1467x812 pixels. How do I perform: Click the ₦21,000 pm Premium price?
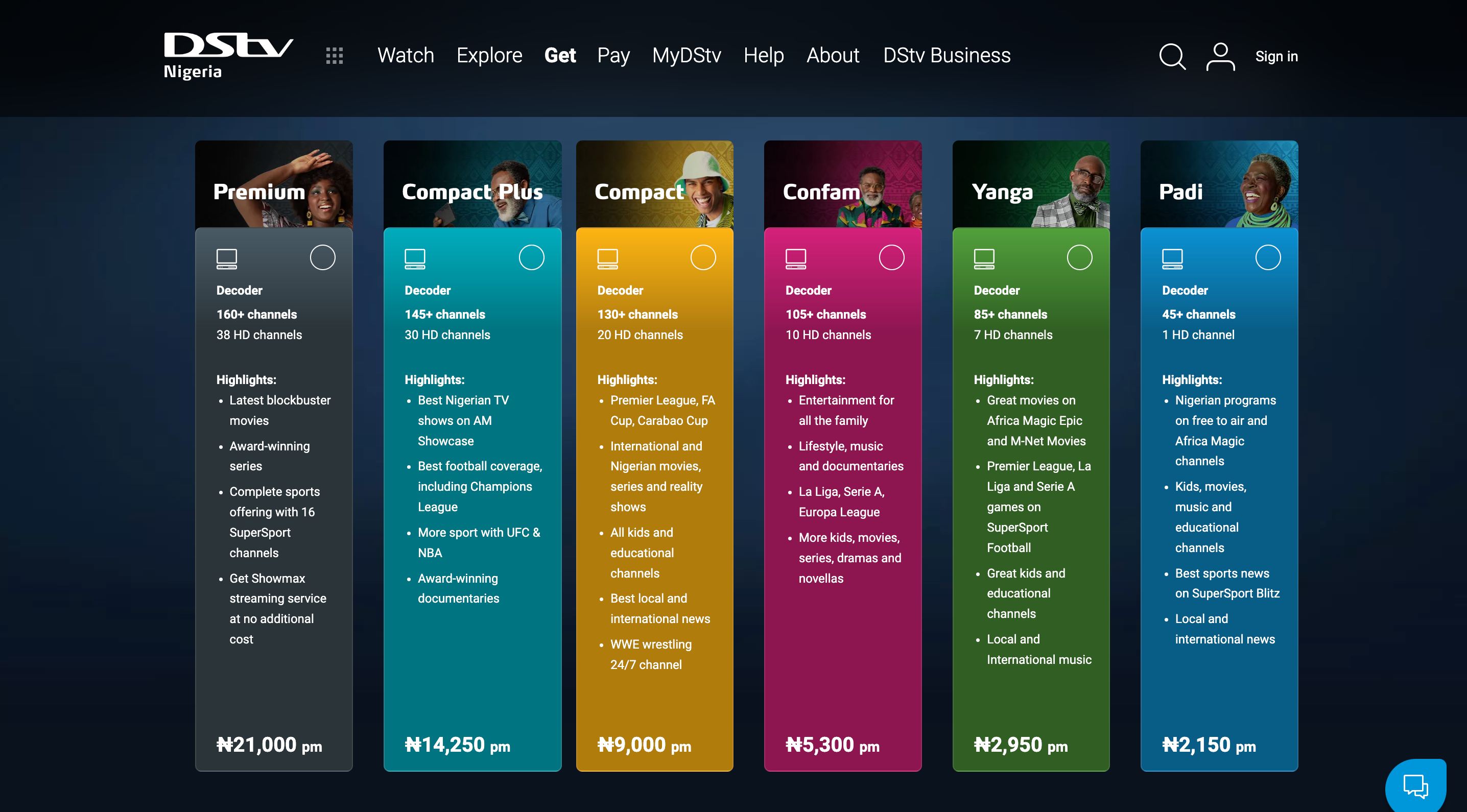click(269, 745)
